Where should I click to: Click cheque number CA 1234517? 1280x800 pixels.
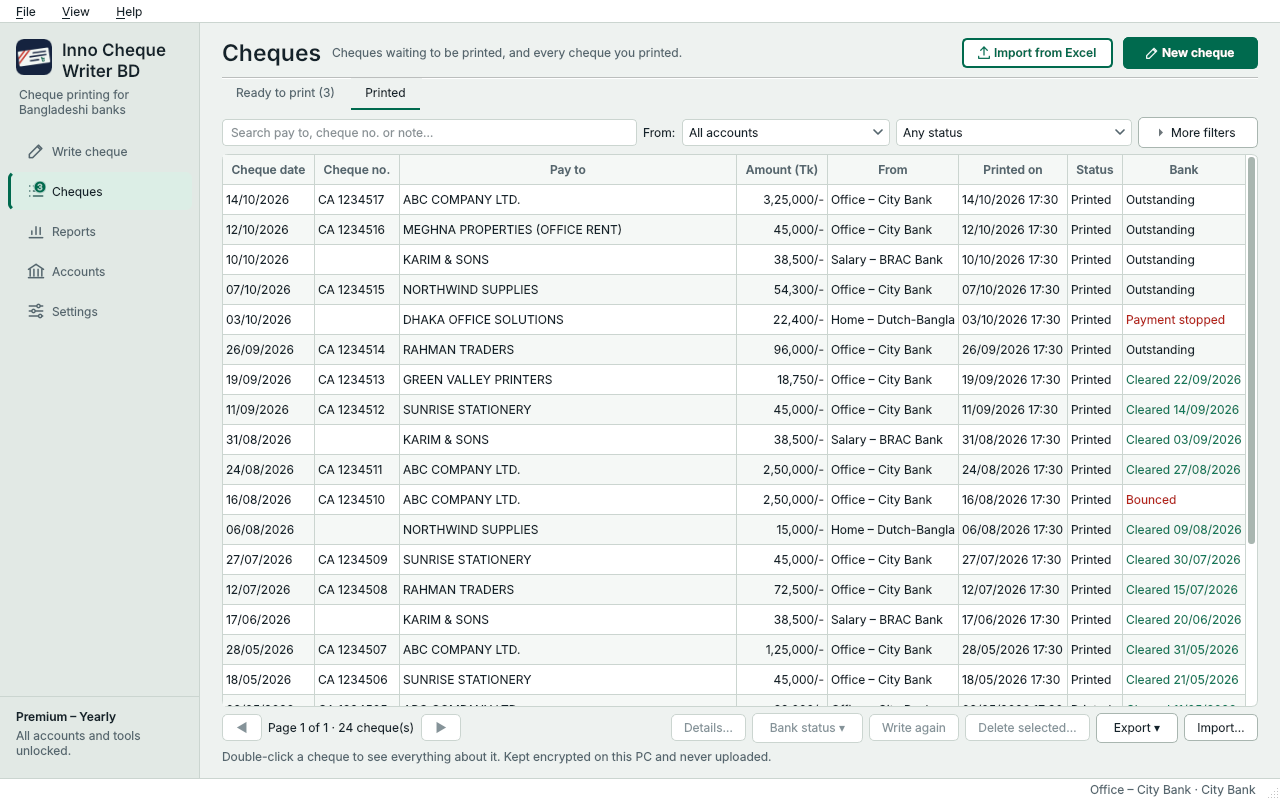(357, 200)
